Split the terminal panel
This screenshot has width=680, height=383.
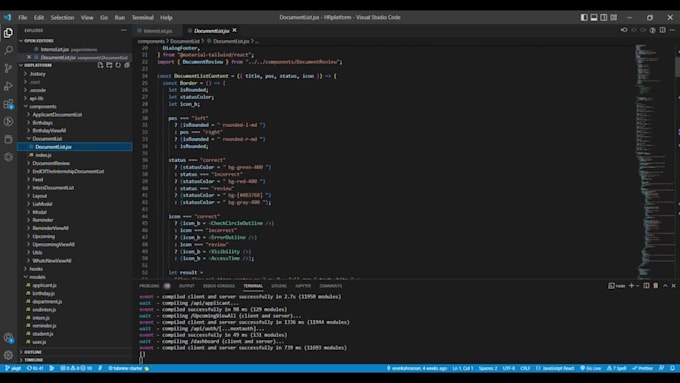tap(646, 286)
